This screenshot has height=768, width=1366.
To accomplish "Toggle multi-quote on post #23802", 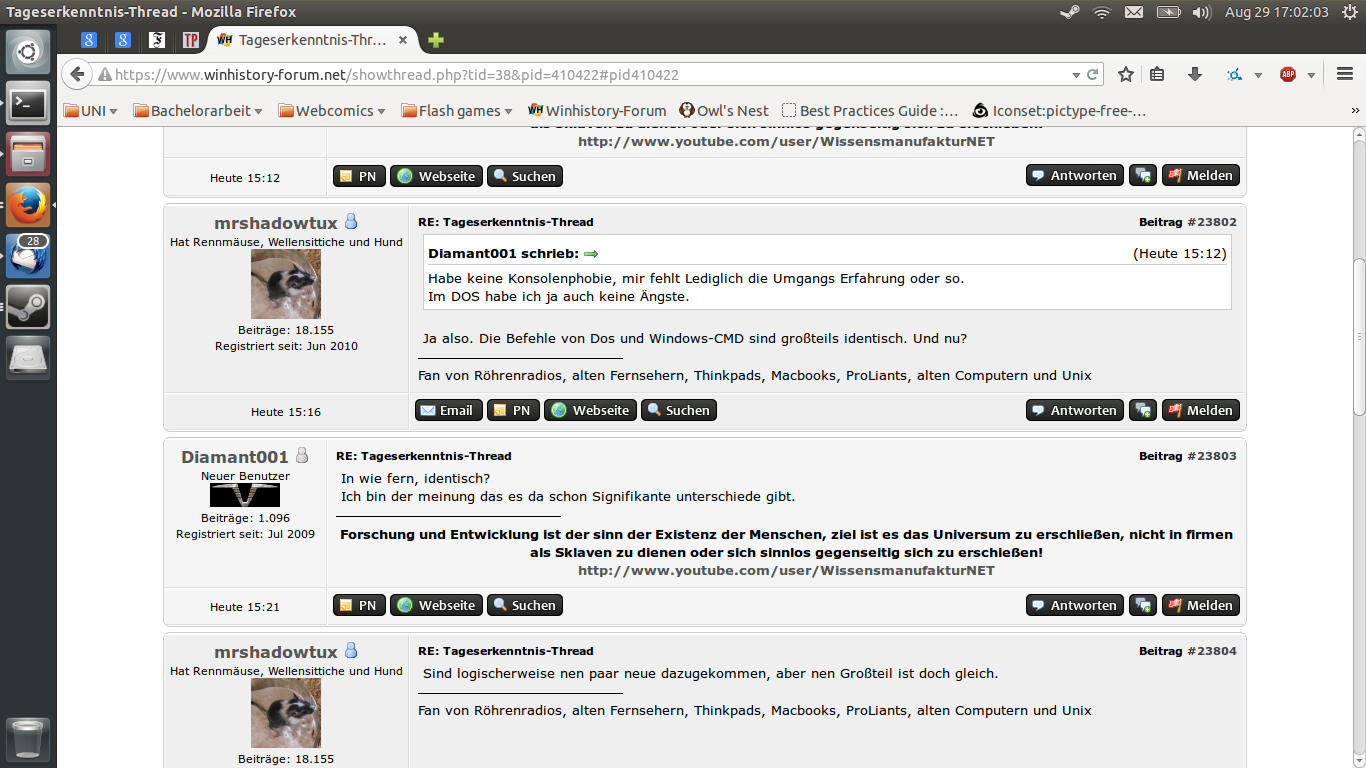I will click(x=1142, y=410).
